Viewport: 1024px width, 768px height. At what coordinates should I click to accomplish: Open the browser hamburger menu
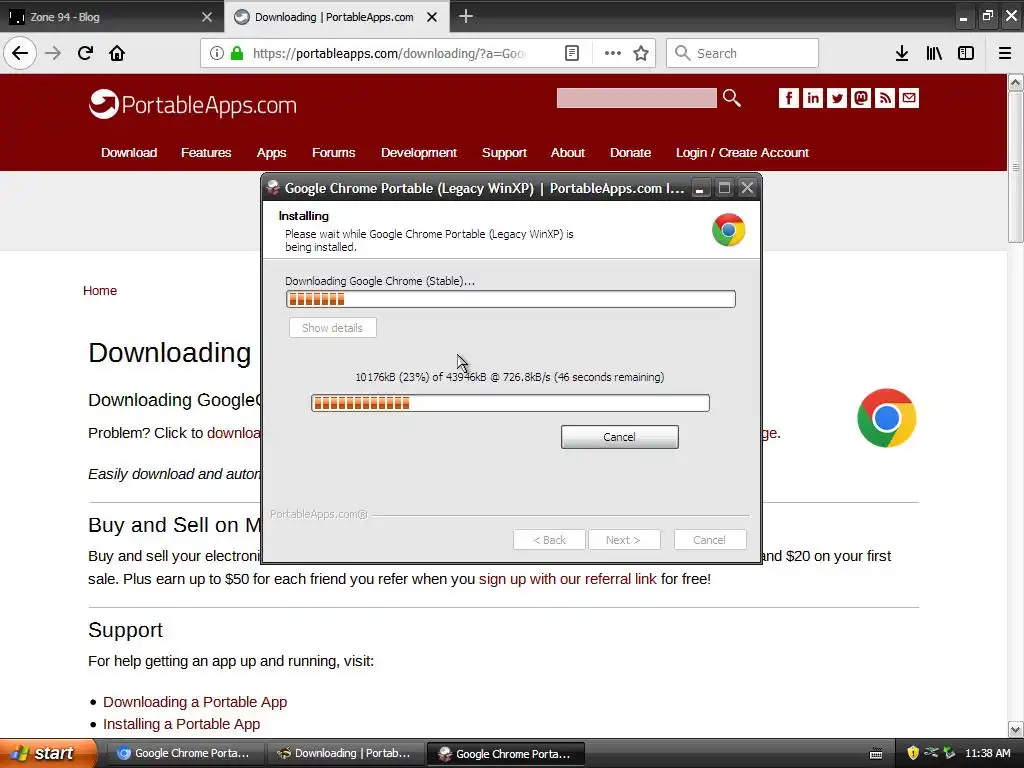click(x=1004, y=53)
